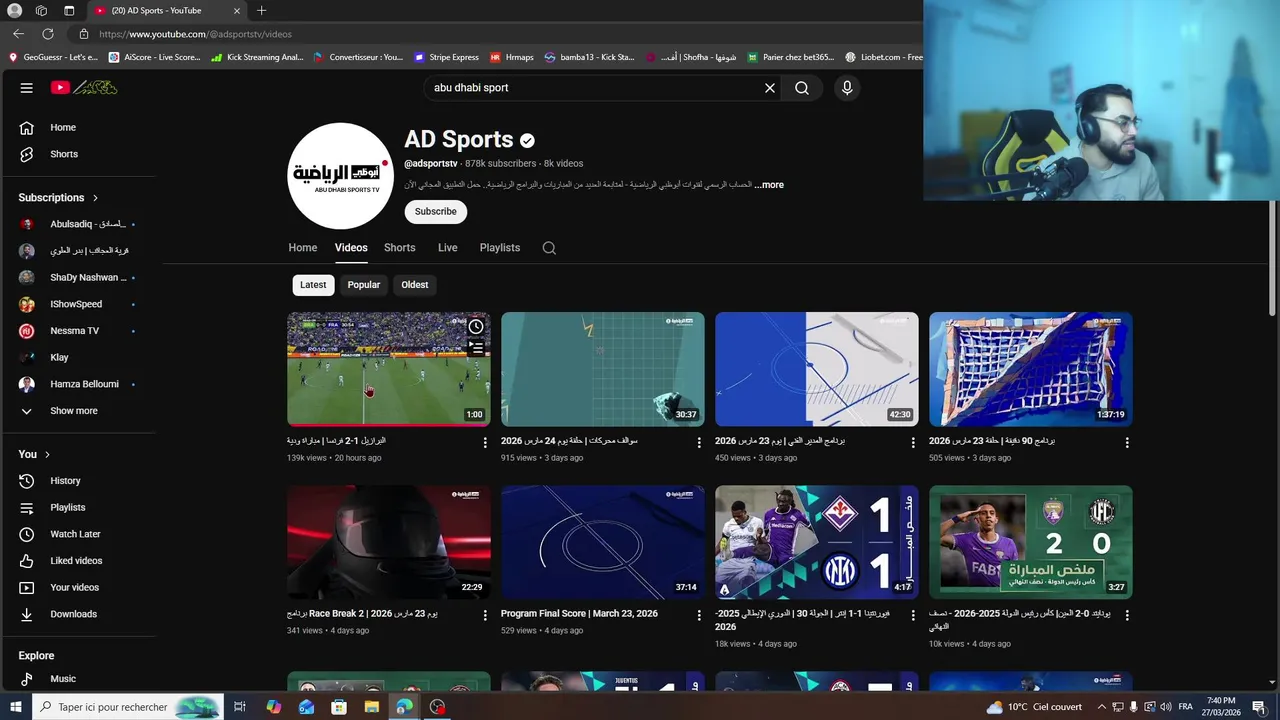The height and width of the screenshot is (720, 1280).
Task: Open File Explorer from taskbar
Action: [x=372, y=707]
